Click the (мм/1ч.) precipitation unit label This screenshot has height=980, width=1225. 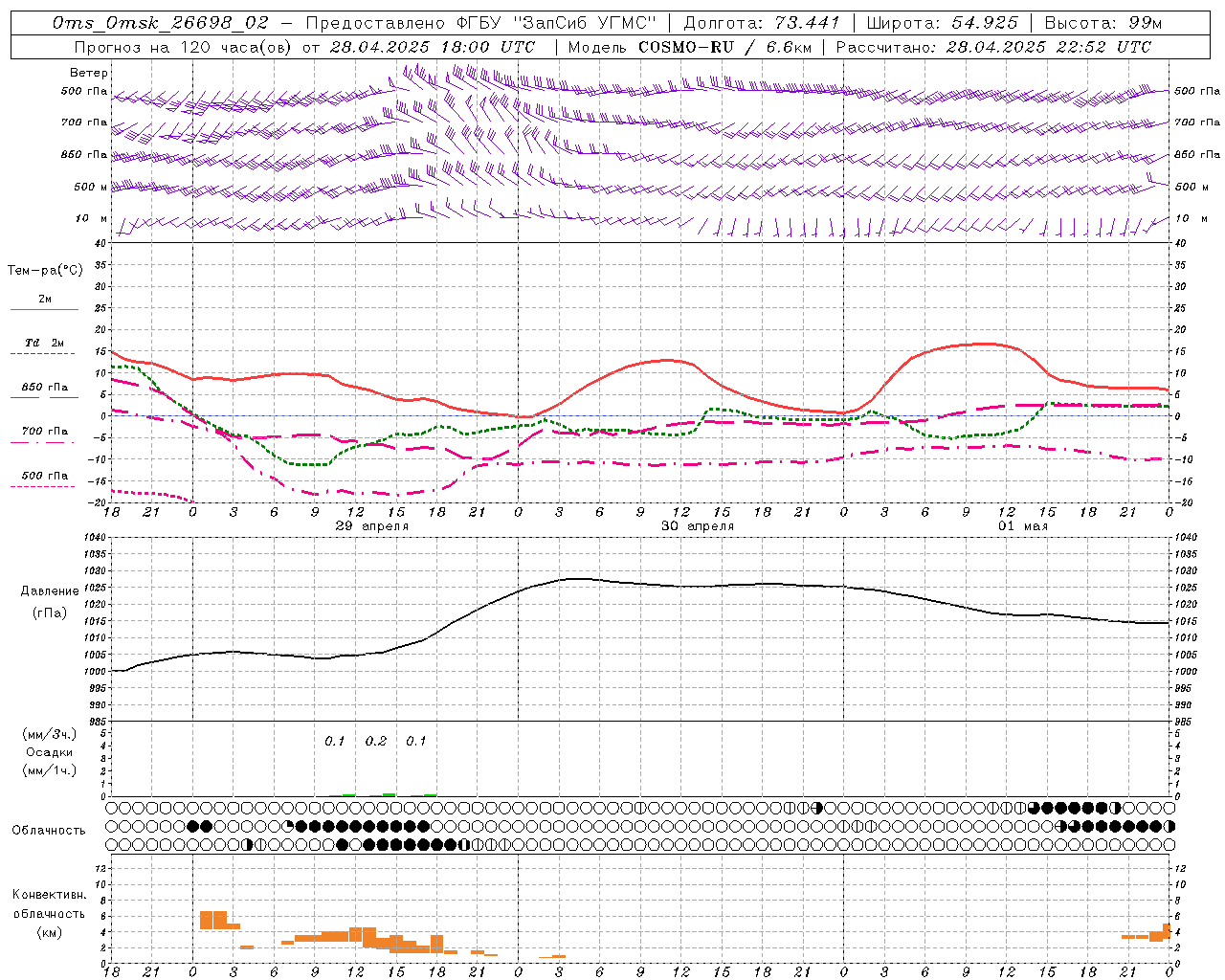pos(50,770)
